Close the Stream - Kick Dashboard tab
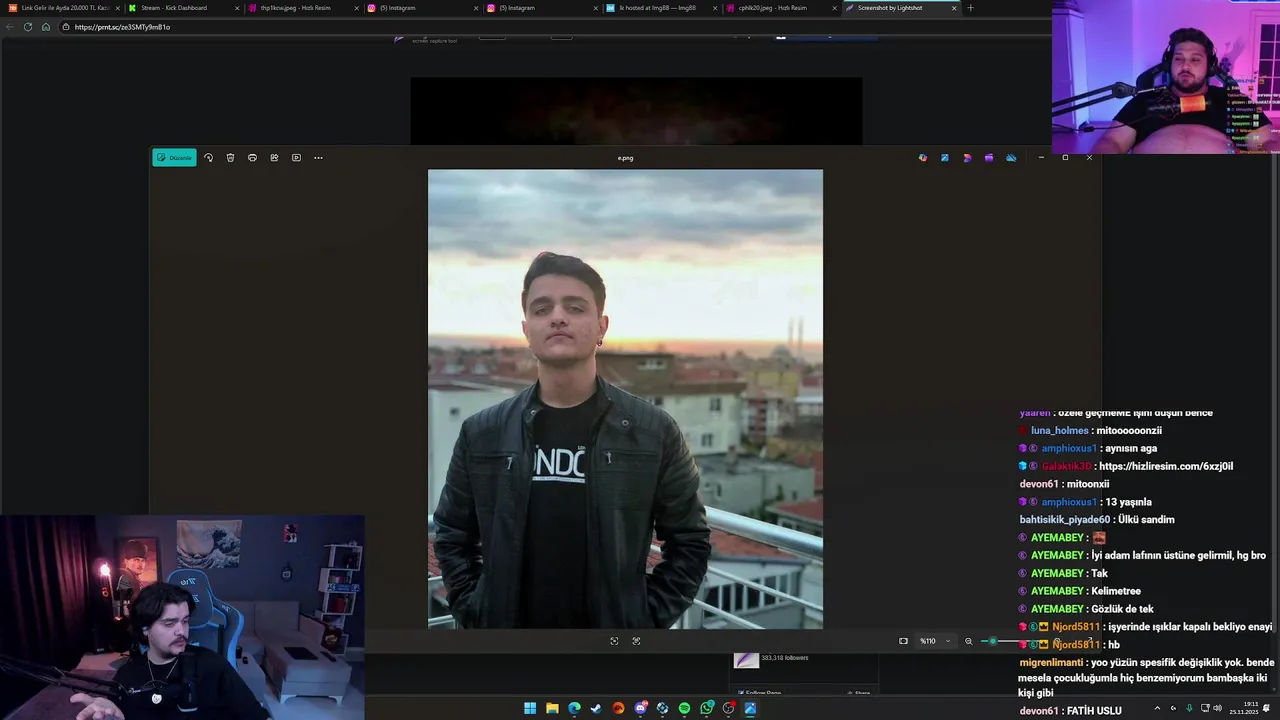This screenshot has width=1280, height=720. [237, 8]
